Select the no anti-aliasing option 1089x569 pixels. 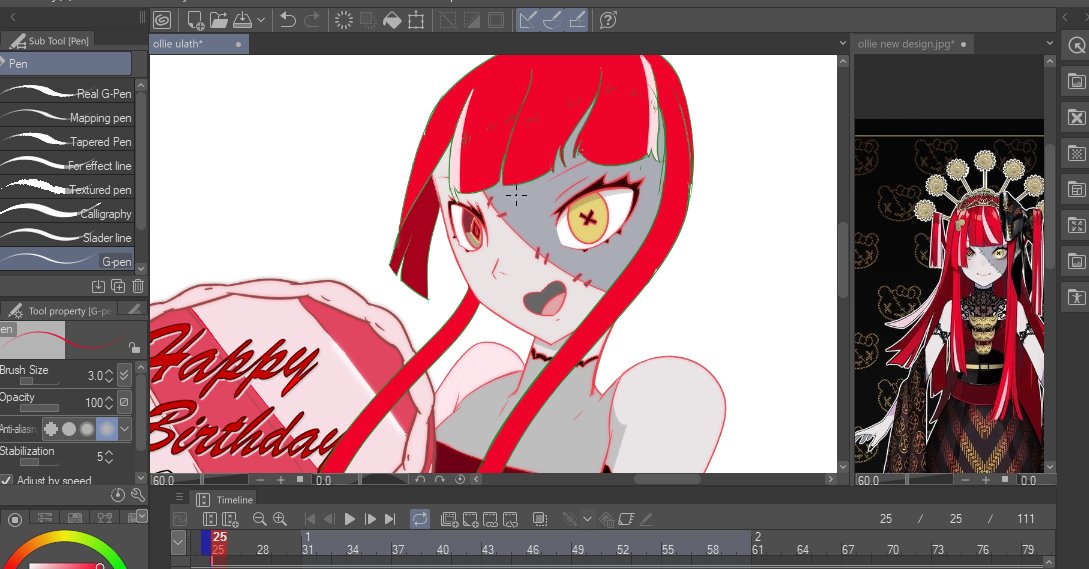pos(51,429)
